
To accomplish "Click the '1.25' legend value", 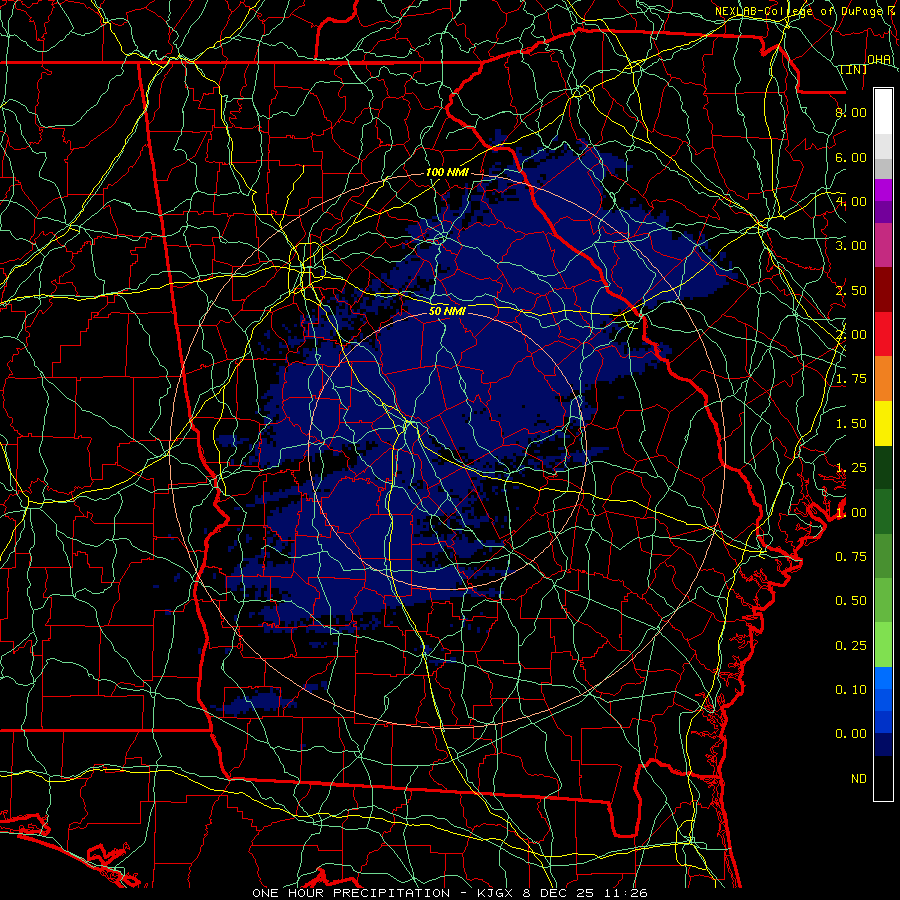I will 851,468.
